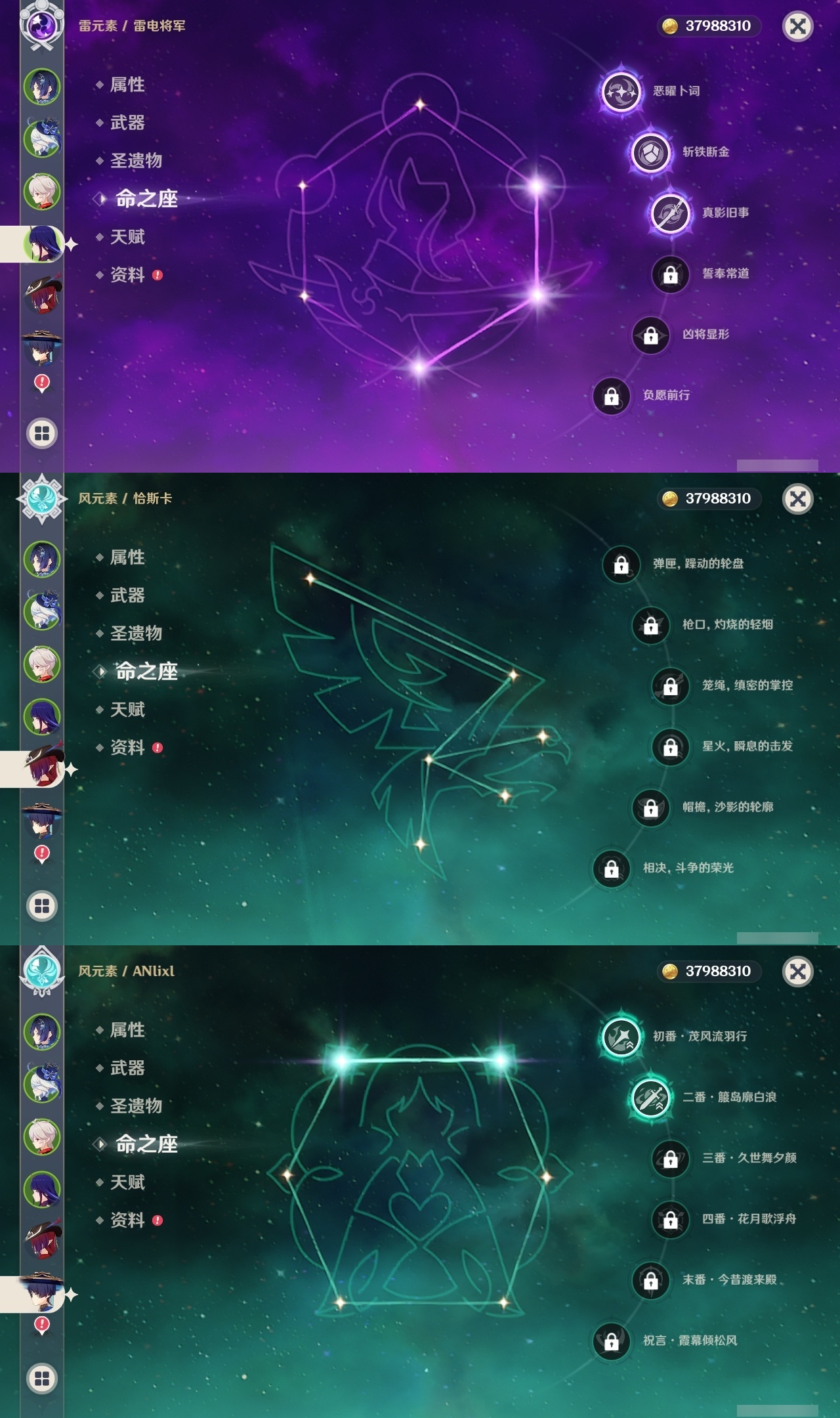
Task: Select the red-haired hat character portrait in the top sidebar
Action: coord(42,295)
